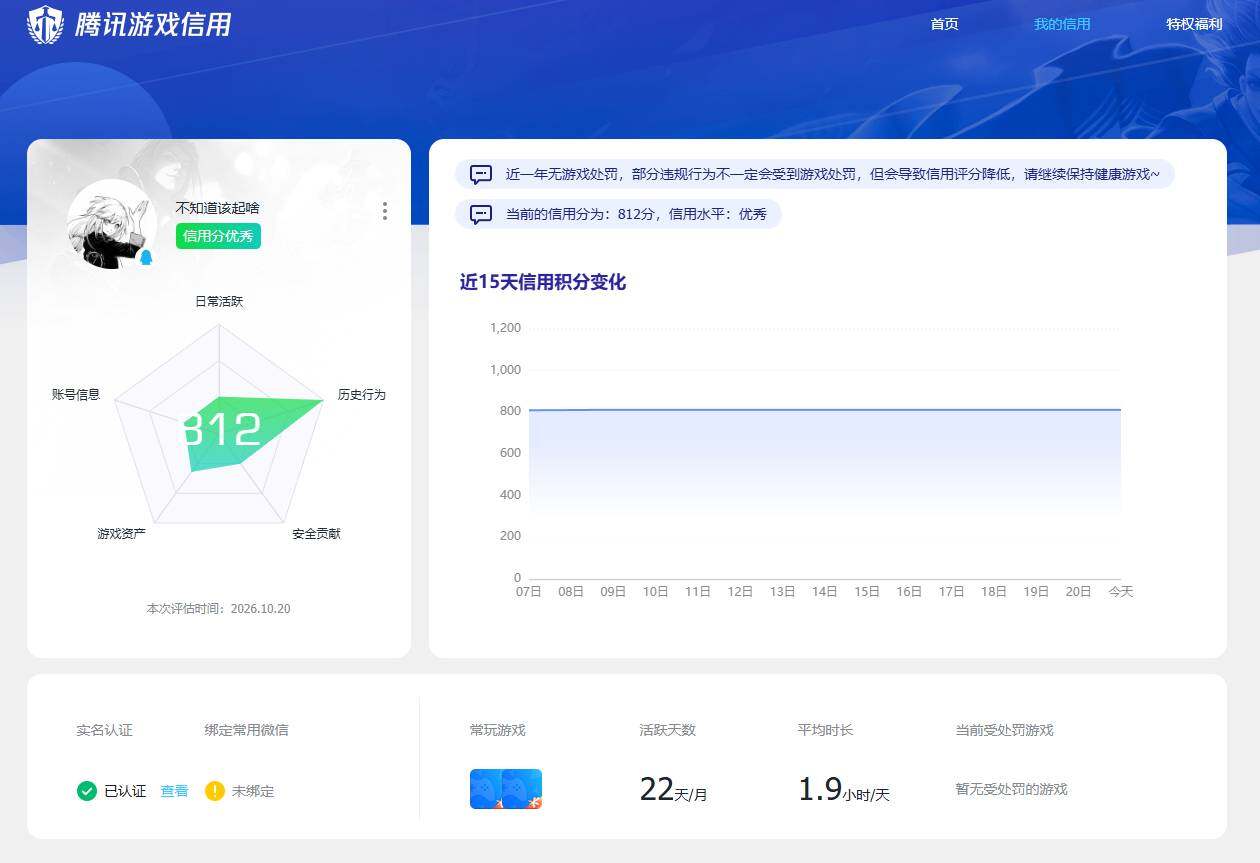
Task: Click the 20日 label on chart axis
Action: [1078, 592]
